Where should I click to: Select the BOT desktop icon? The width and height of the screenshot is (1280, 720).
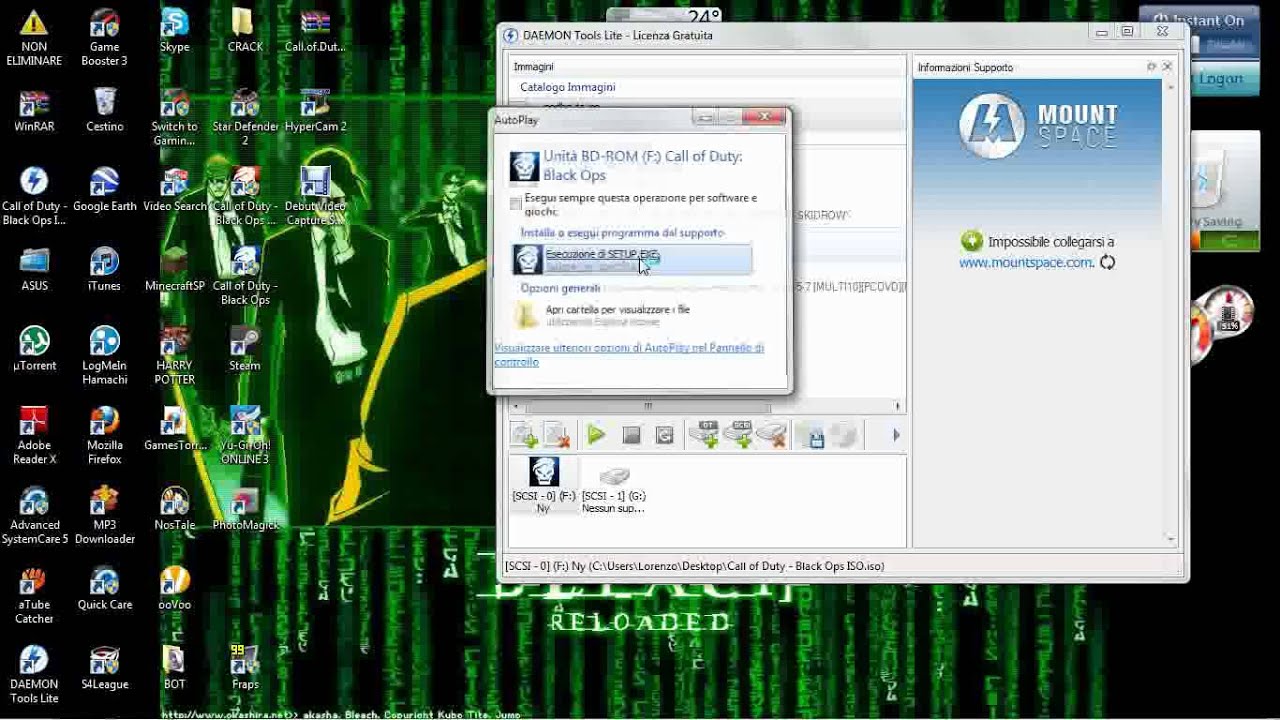tap(174, 668)
